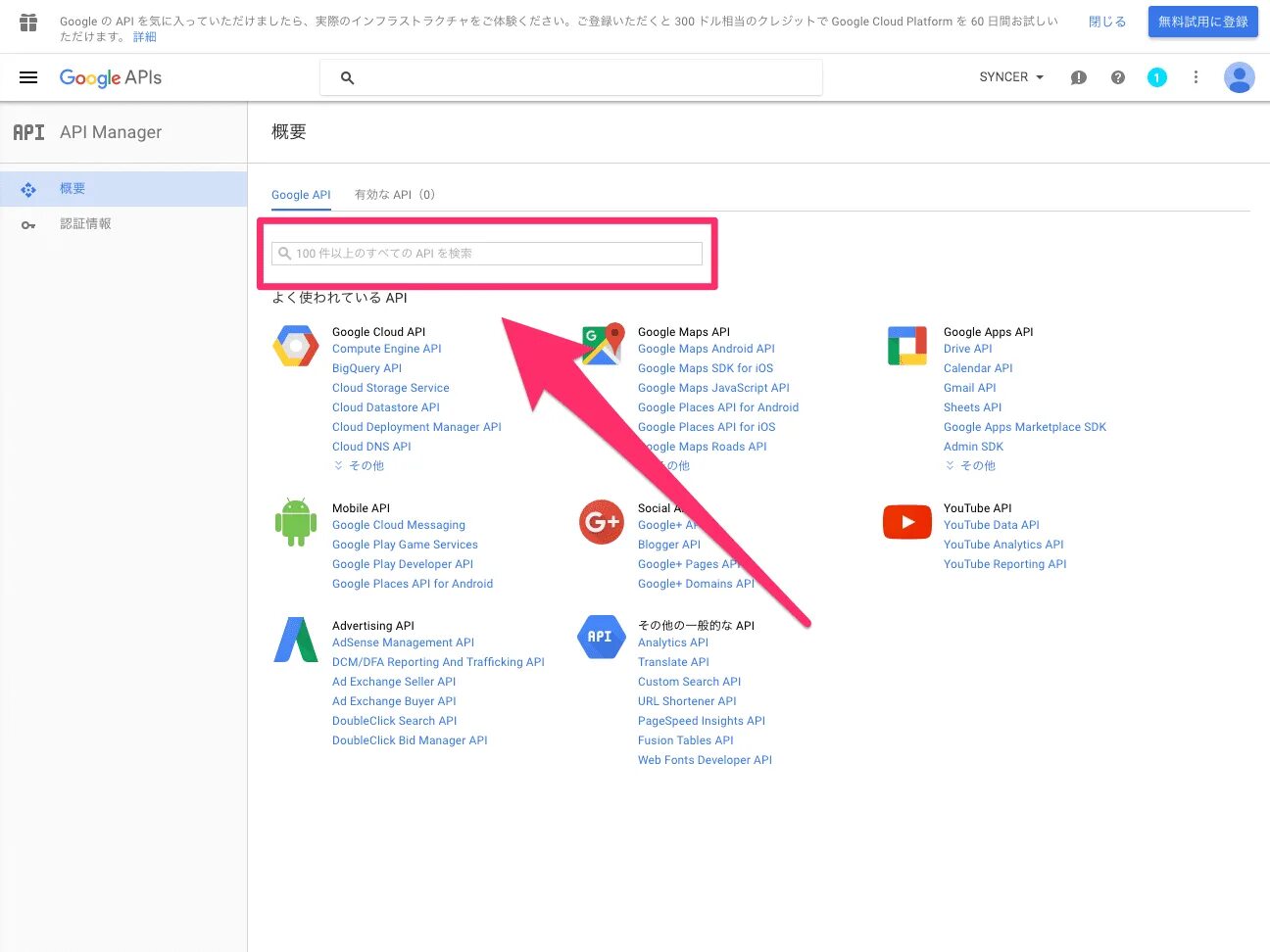Open the hamburger navigation menu
This screenshot has width=1270, height=952.
click(x=28, y=77)
